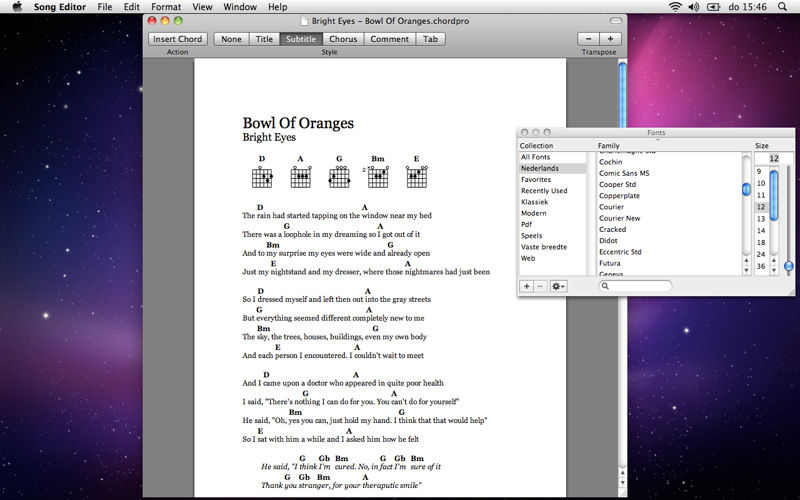Select the Recently Used collection

coord(553,191)
